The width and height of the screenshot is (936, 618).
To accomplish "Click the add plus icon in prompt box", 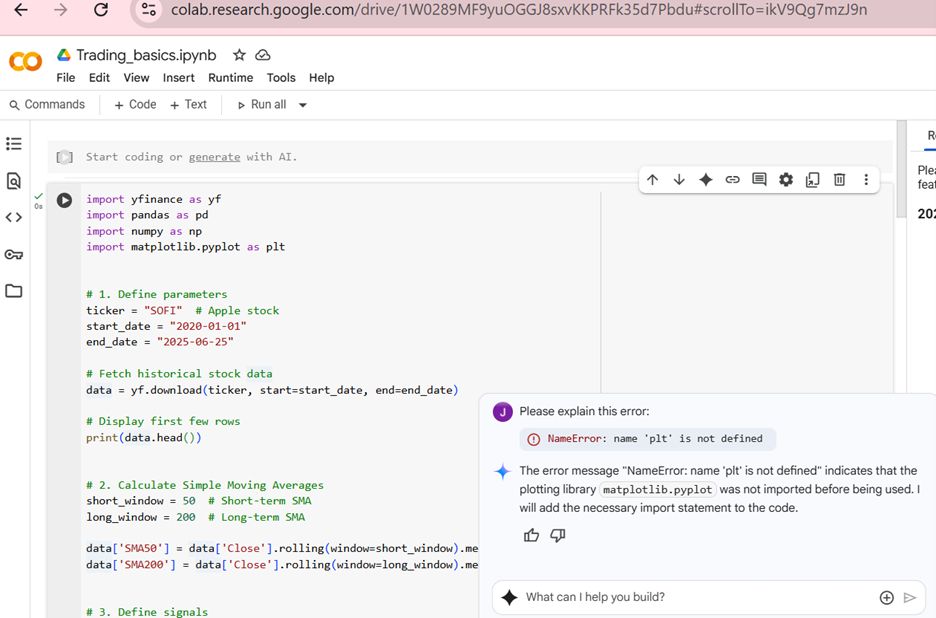I will click(886, 598).
